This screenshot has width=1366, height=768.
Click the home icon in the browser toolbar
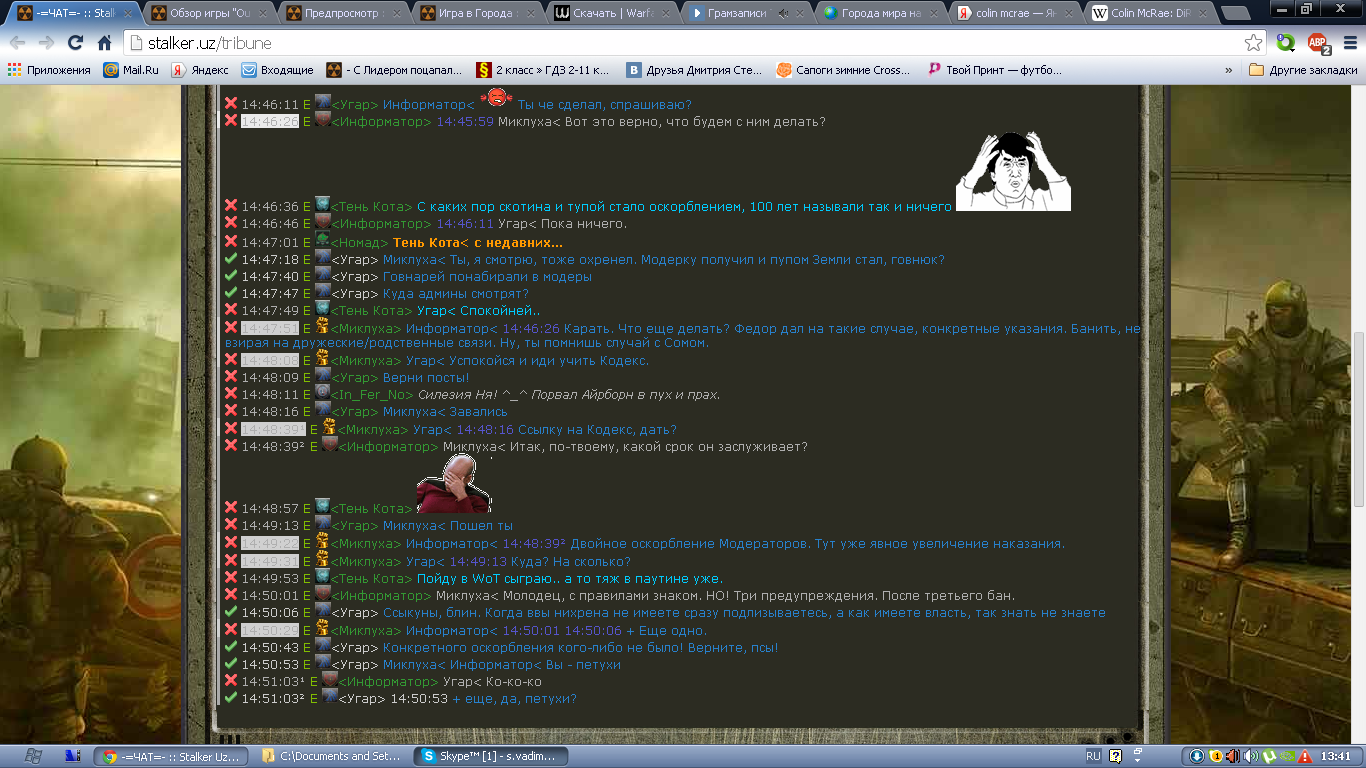click(x=104, y=43)
